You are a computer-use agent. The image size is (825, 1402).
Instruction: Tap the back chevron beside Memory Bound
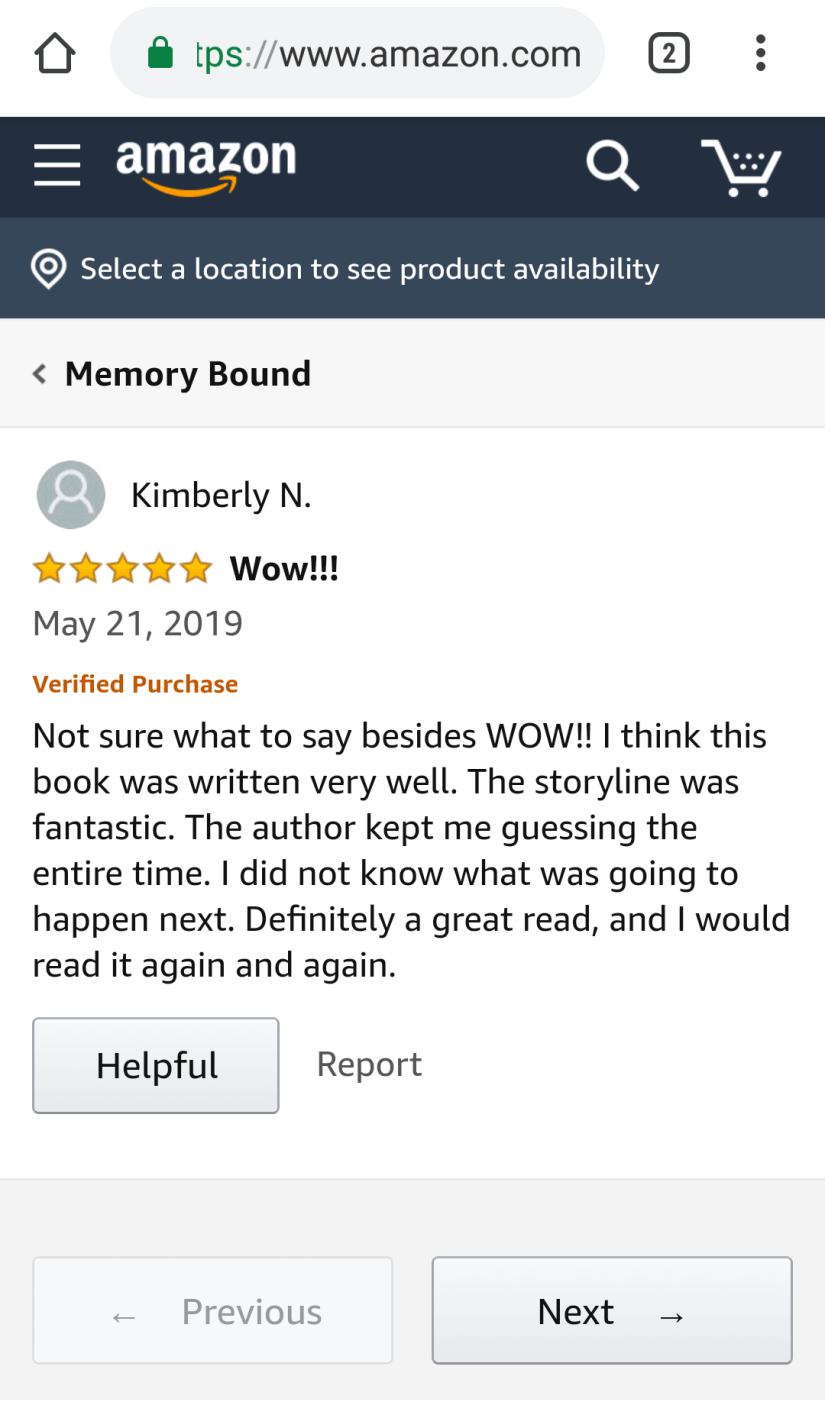pyautogui.click(x=40, y=374)
